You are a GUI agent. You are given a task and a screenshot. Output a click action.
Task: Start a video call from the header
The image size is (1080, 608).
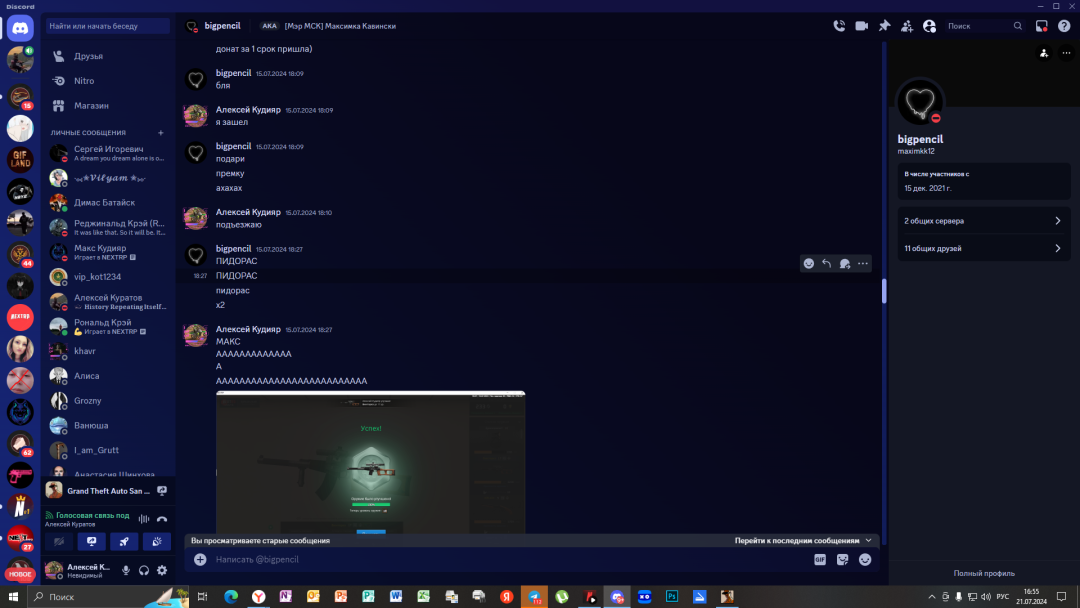coord(861,26)
